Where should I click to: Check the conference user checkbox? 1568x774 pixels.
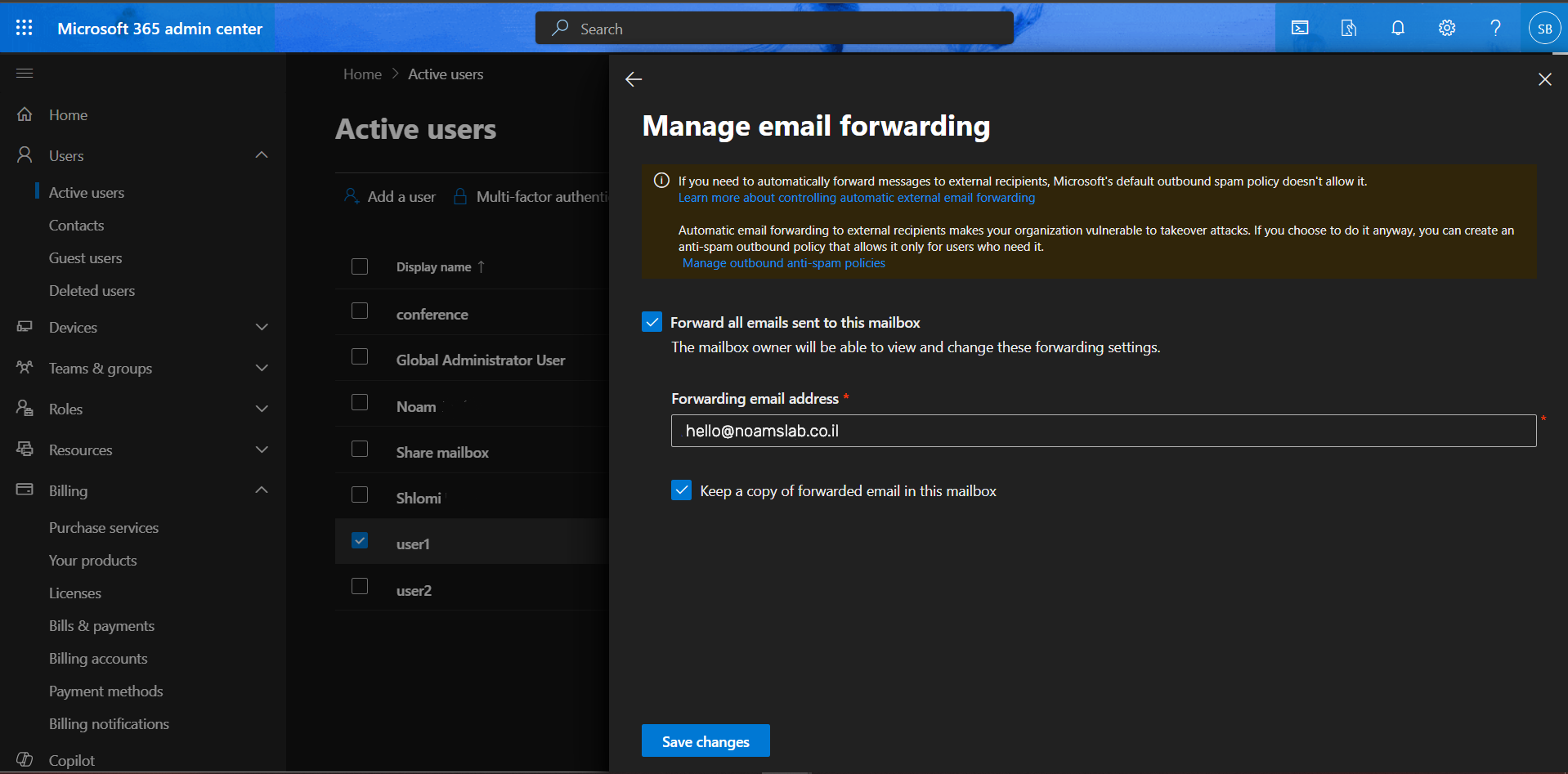point(360,311)
